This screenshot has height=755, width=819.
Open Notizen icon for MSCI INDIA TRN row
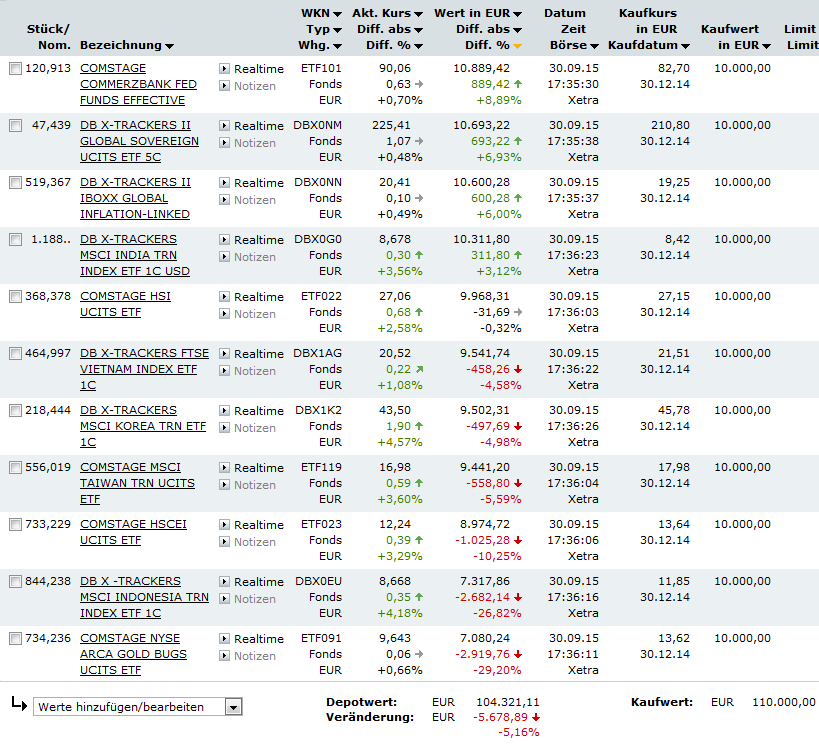click(224, 257)
